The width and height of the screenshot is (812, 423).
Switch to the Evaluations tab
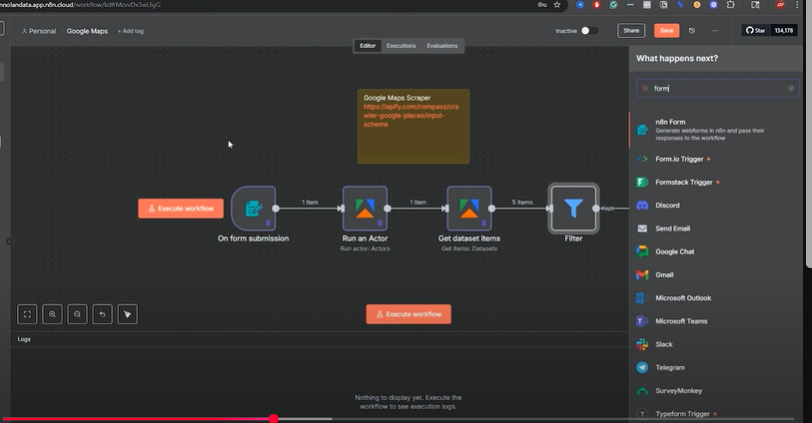(x=442, y=46)
